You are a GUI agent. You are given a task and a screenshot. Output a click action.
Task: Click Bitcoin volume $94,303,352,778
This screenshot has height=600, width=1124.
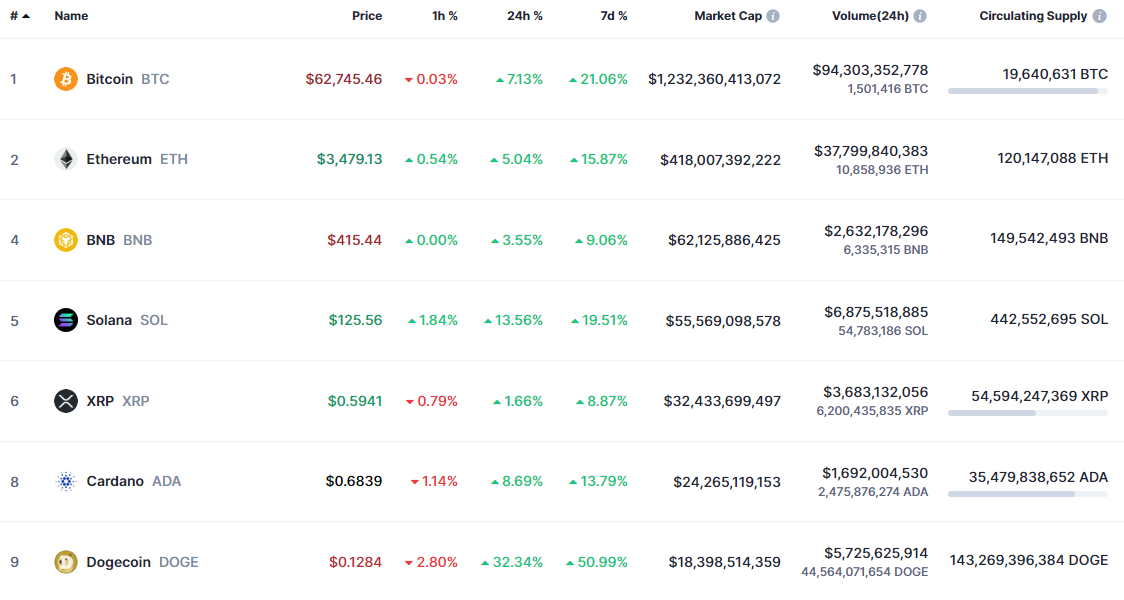(x=870, y=70)
